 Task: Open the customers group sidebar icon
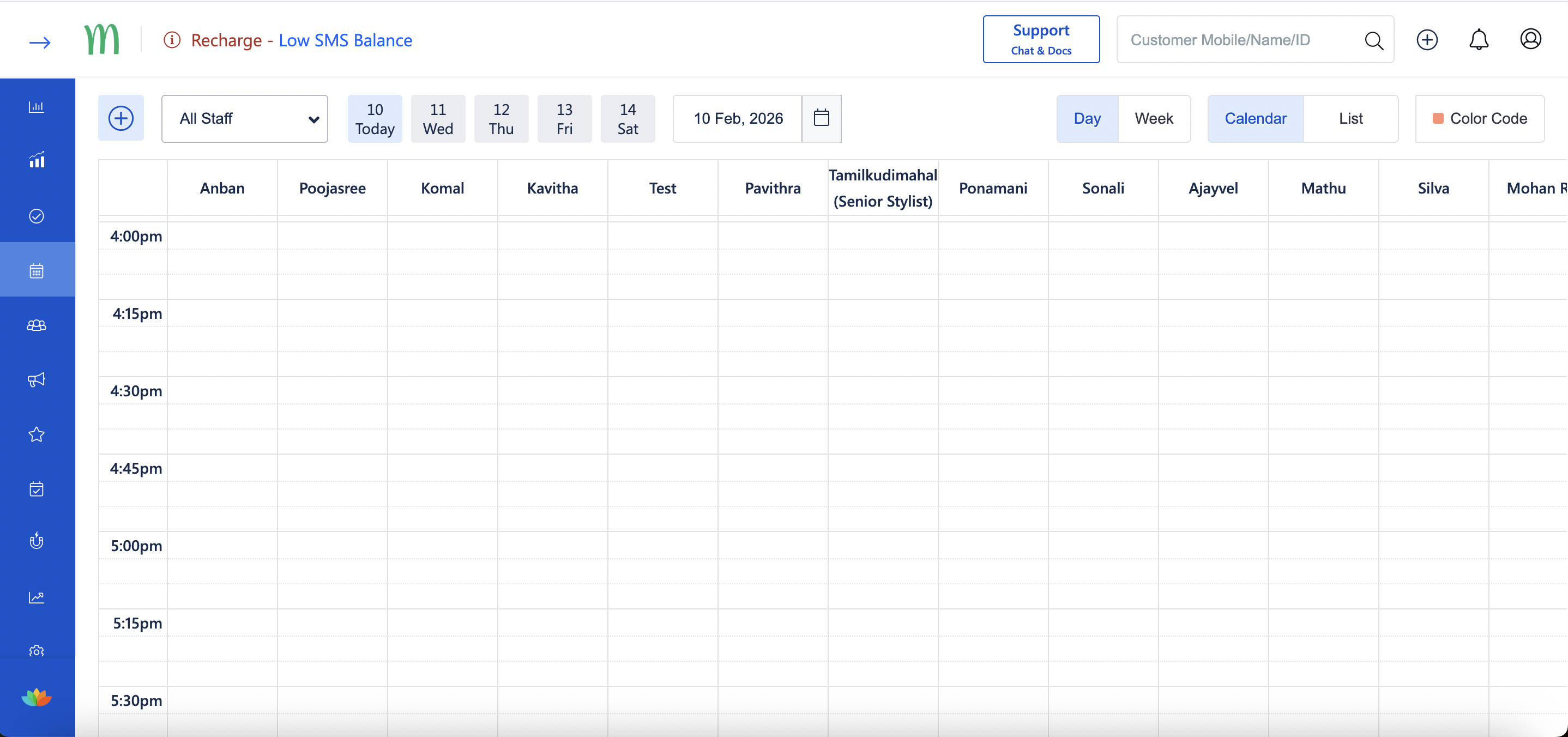(37, 325)
